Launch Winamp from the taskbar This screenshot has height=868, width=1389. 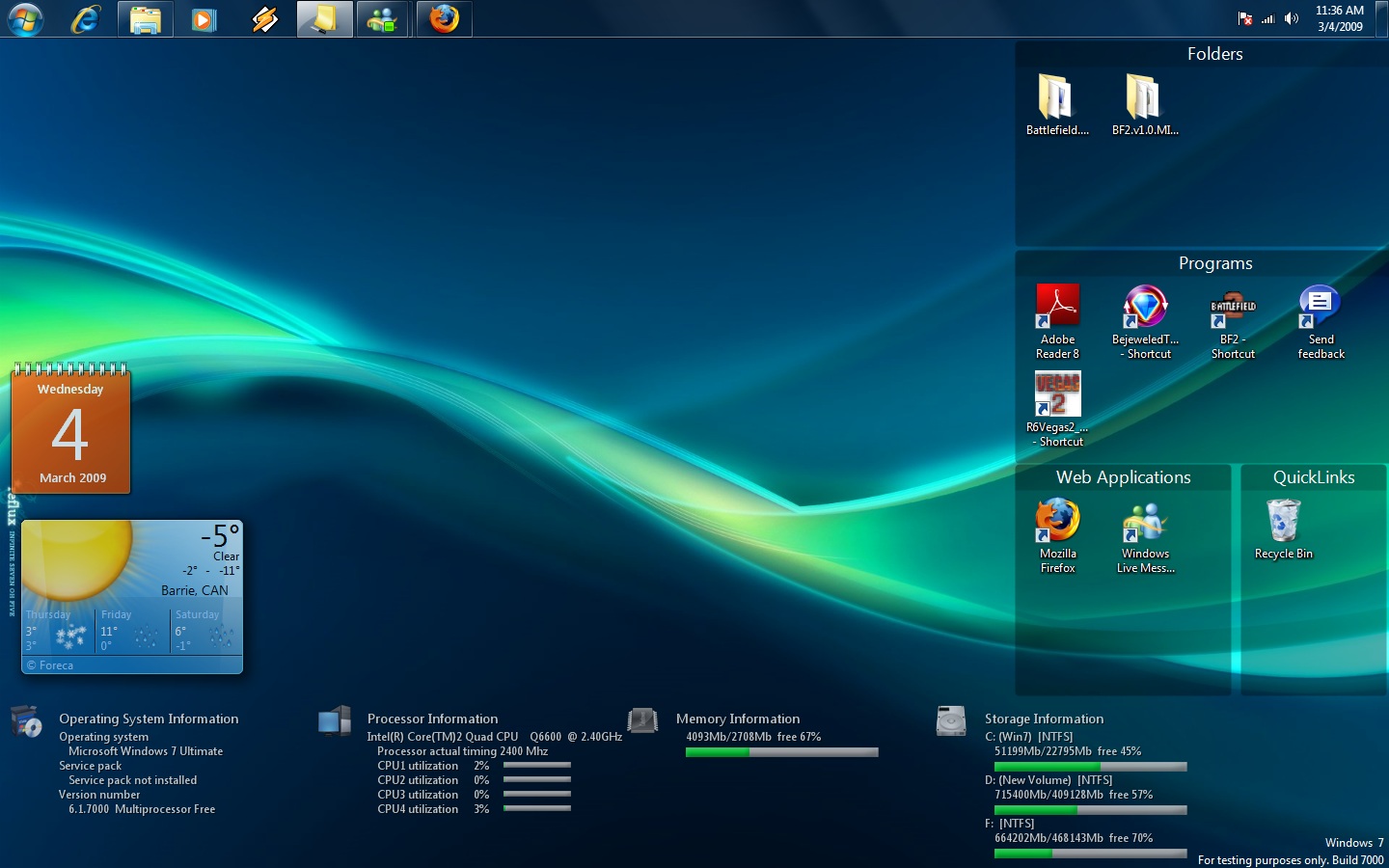tap(264, 19)
